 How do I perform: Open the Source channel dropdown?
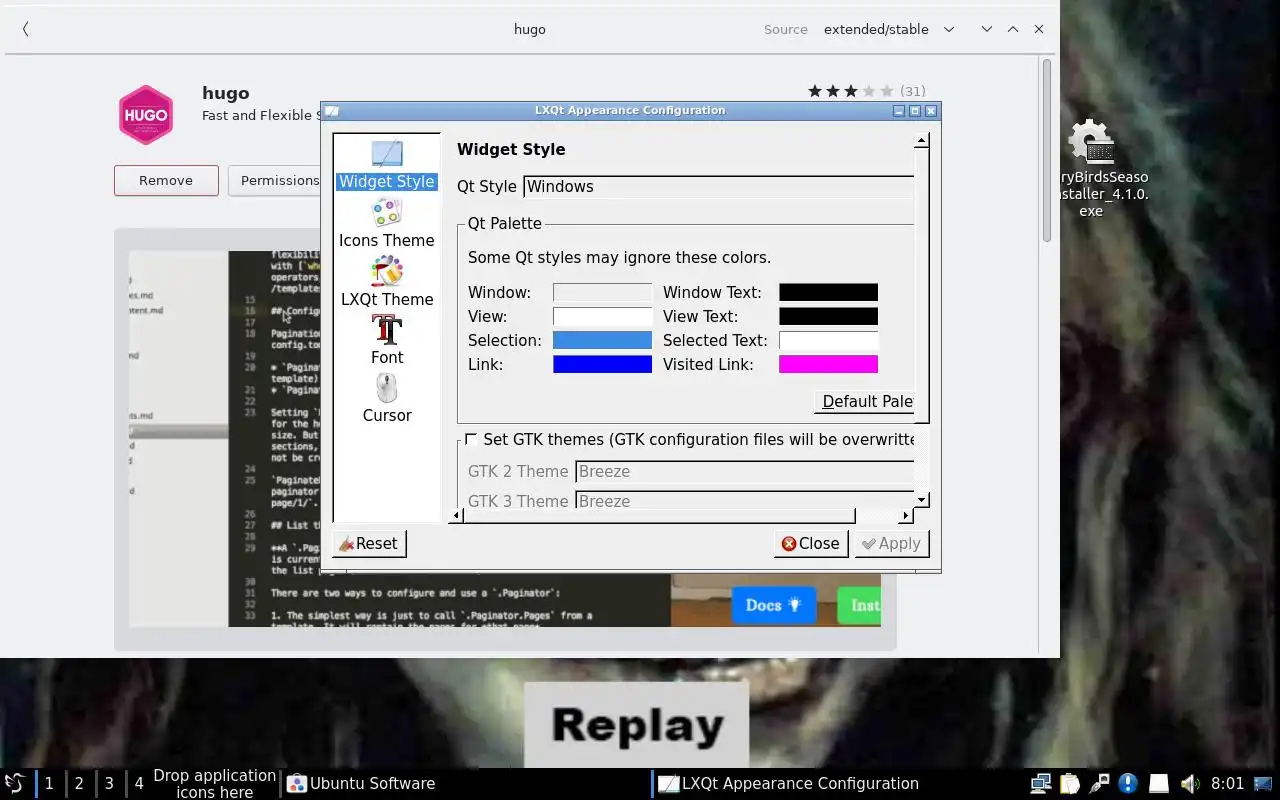tap(889, 29)
